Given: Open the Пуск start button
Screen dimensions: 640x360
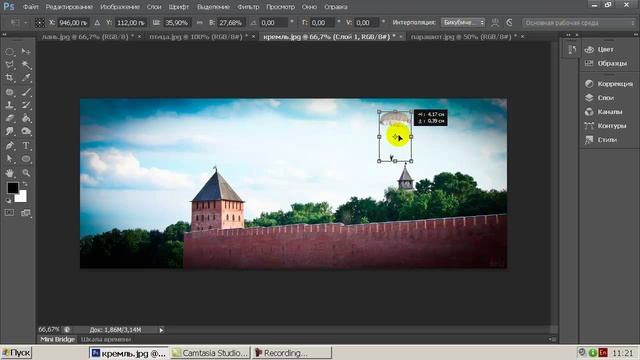Looking at the screenshot, I should click(x=16, y=353).
